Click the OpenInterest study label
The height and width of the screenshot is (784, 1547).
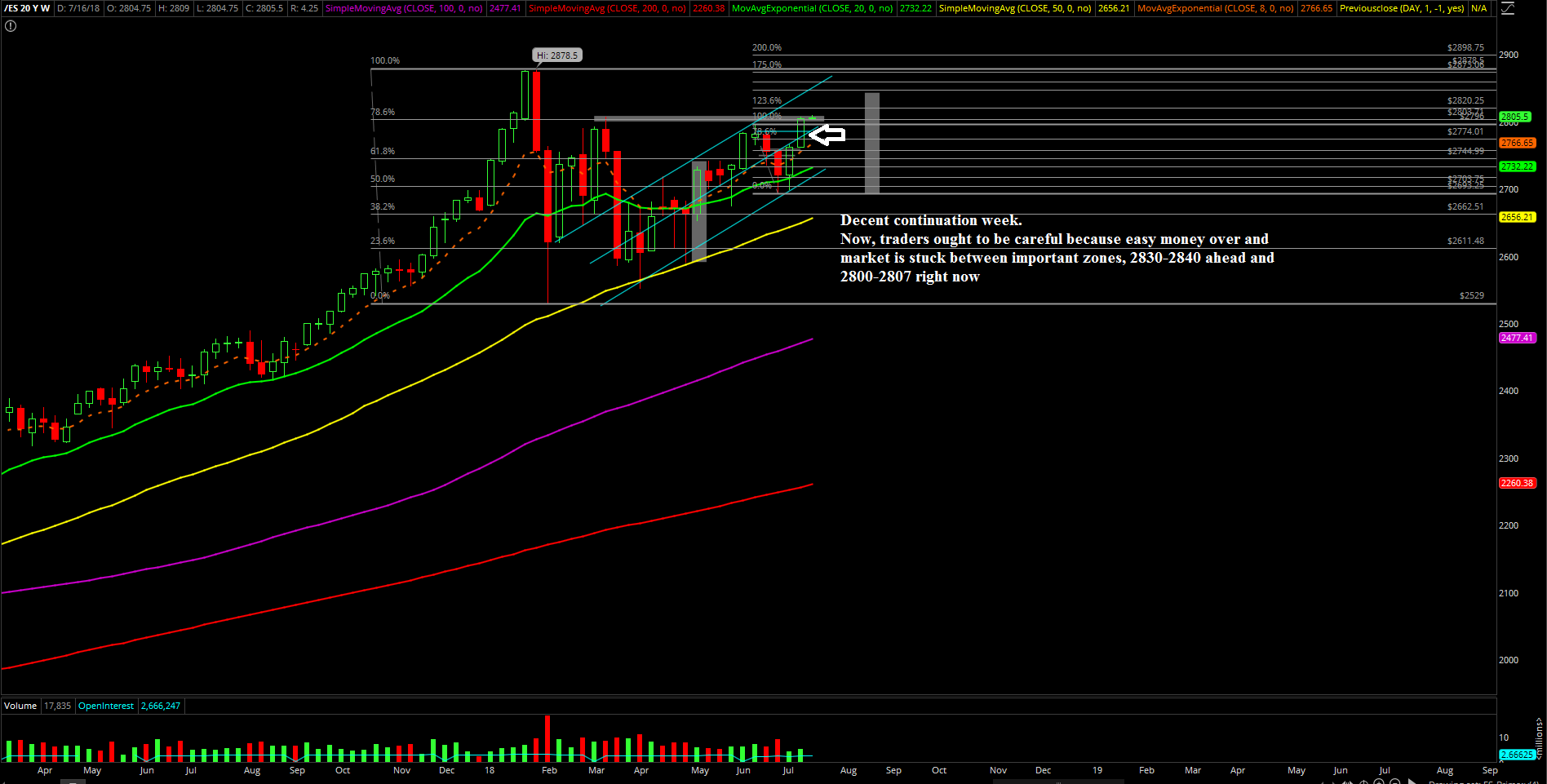[106, 706]
